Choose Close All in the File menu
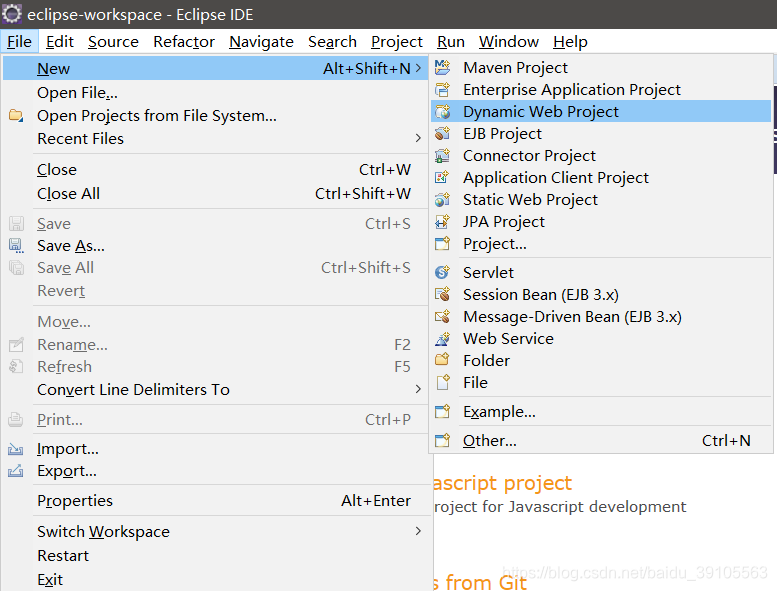 pyautogui.click(x=216, y=193)
